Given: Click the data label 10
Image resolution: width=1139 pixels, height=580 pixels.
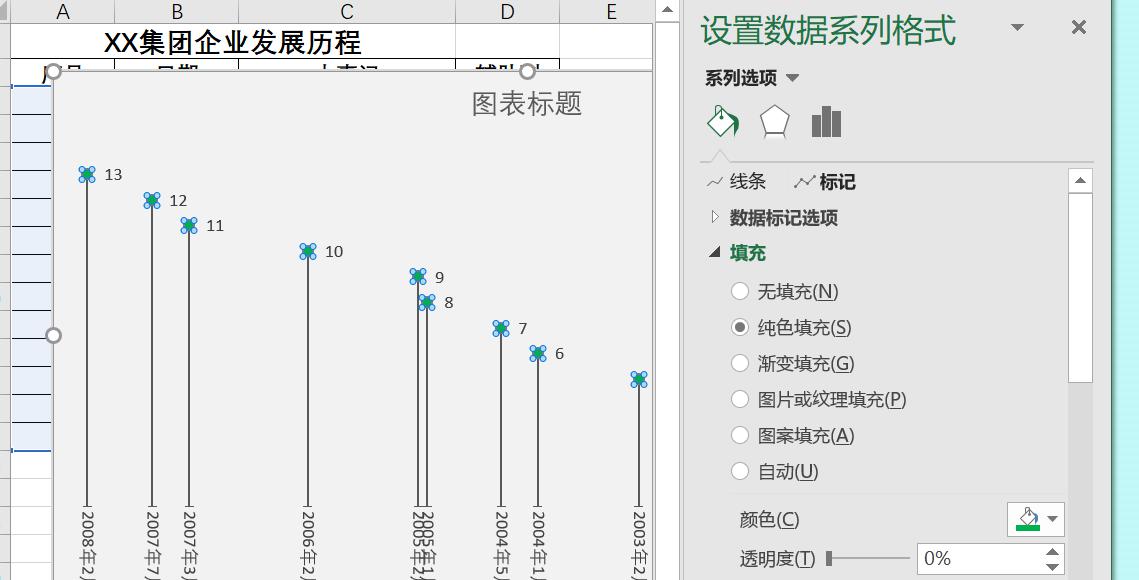Looking at the screenshot, I should coord(334,251).
